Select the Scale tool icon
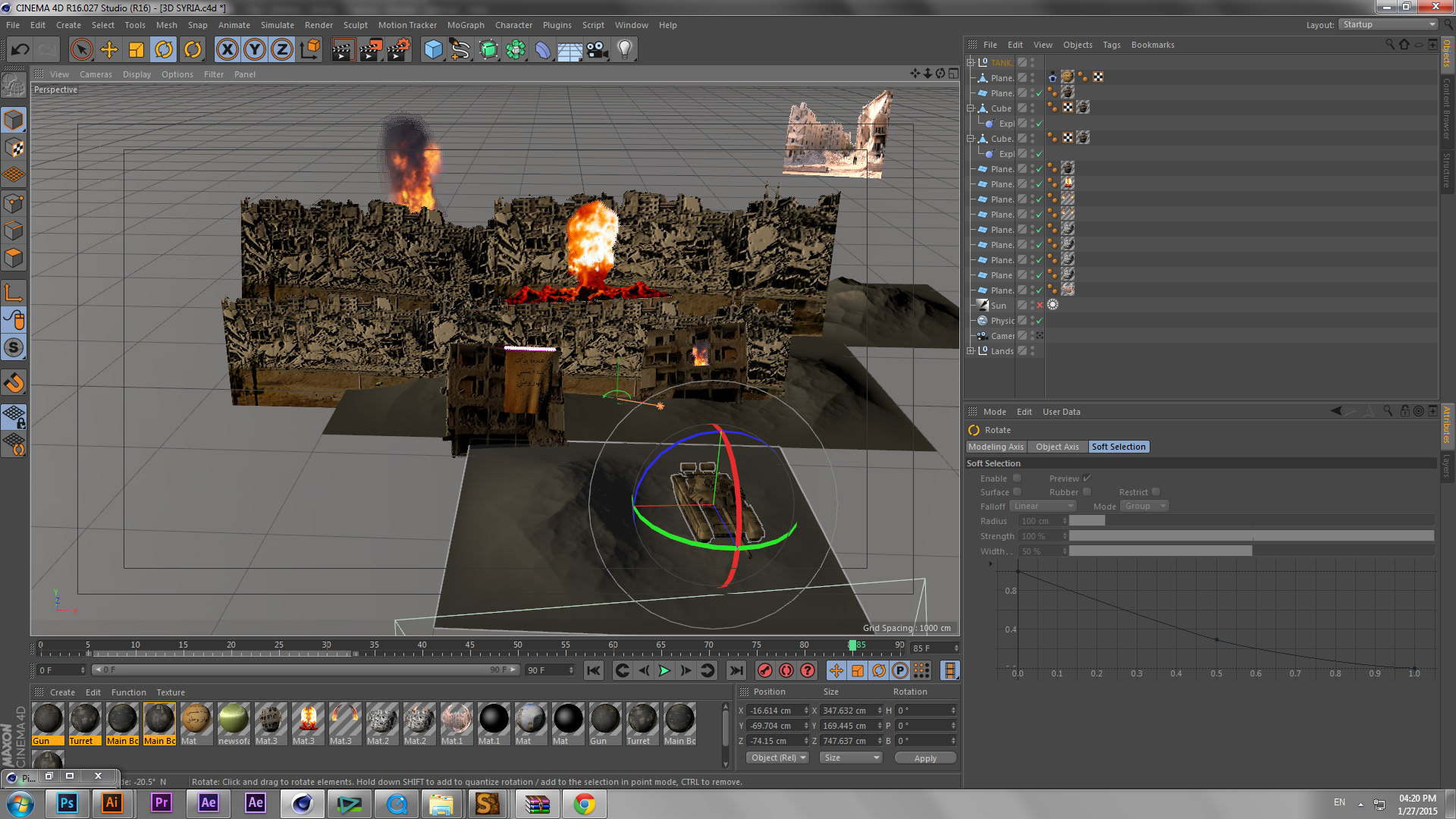 [x=136, y=50]
